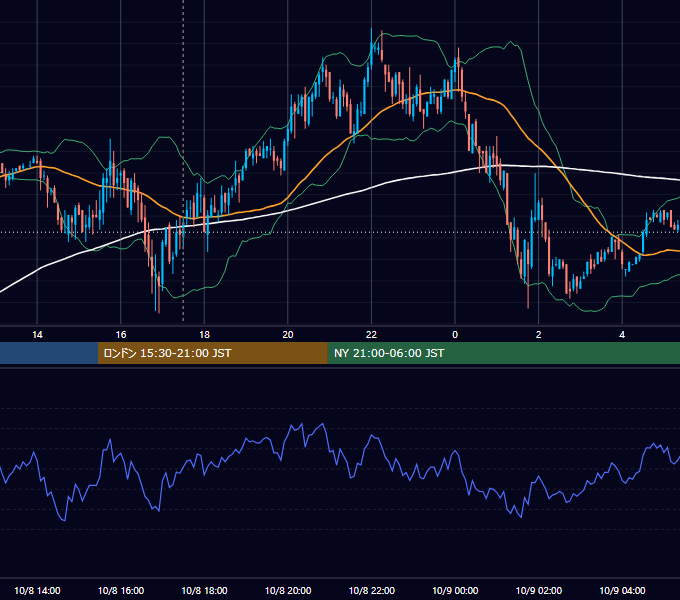Click the 10/8 16:00 time label
The height and width of the screenshot is (600, 680).
[x=121, y=590]
